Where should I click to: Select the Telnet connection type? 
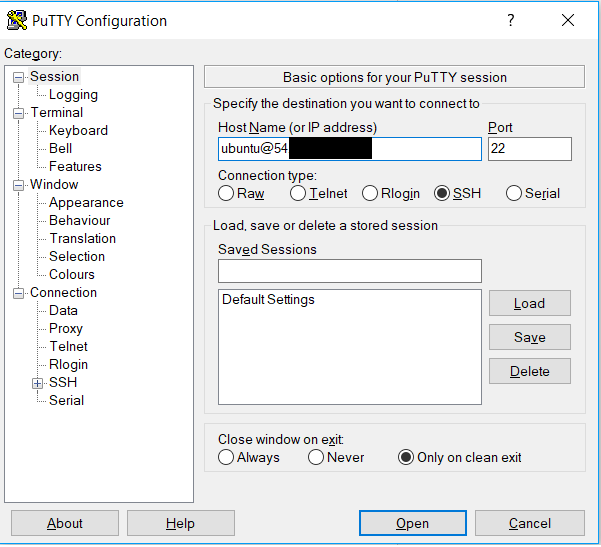click(298, 193)
